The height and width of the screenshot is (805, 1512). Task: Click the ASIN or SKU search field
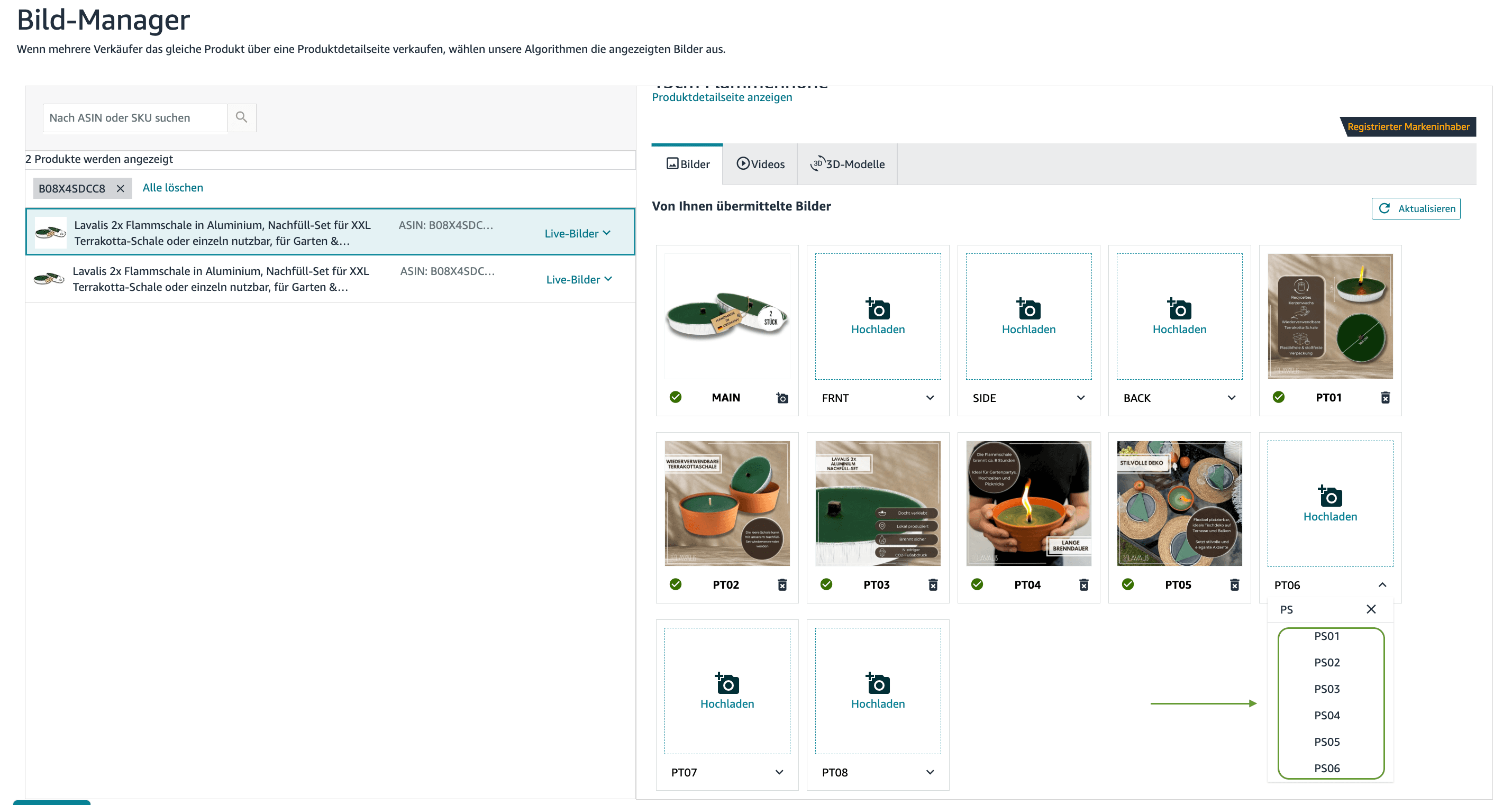[135, 117]
